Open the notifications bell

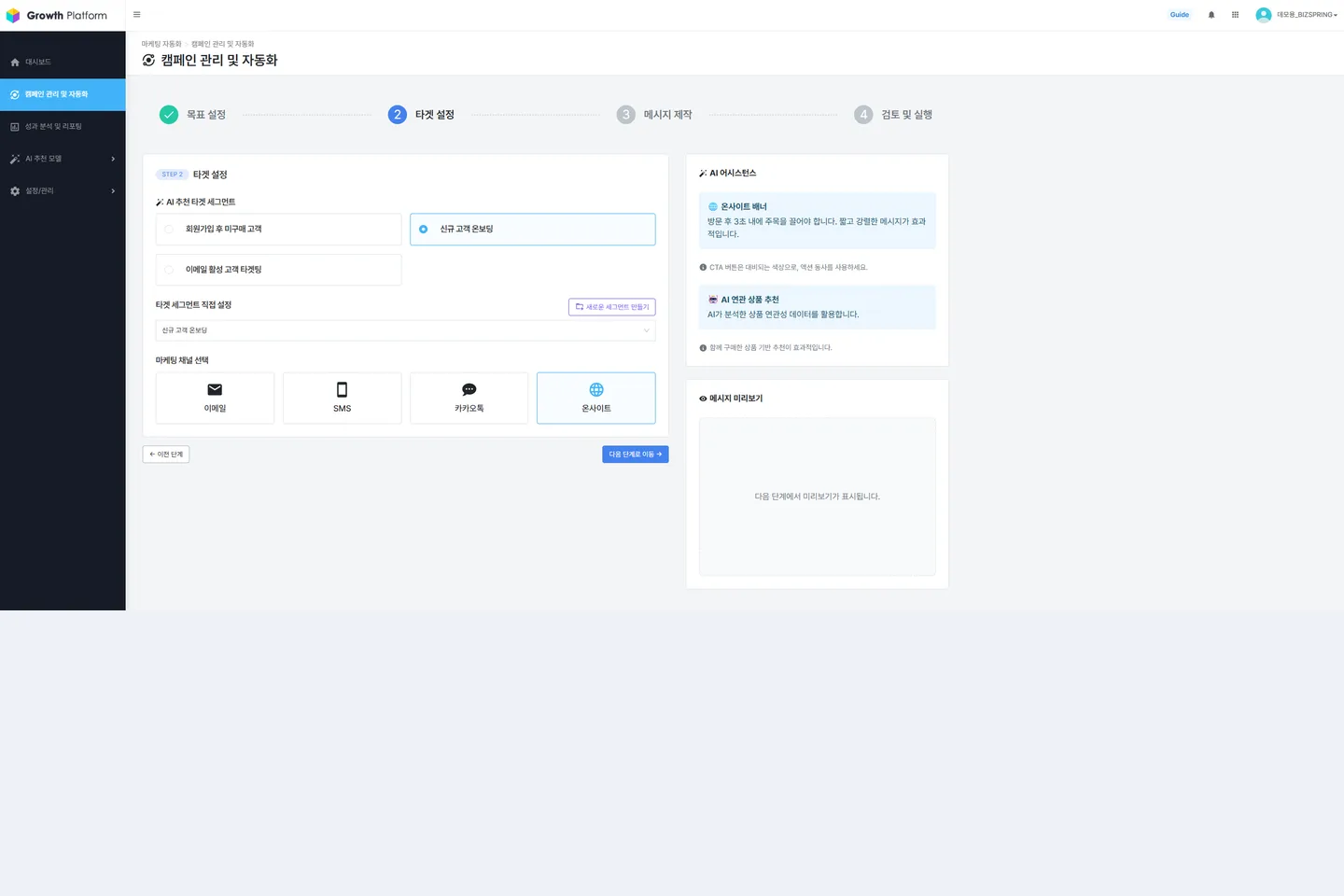tap(1211, 15)
